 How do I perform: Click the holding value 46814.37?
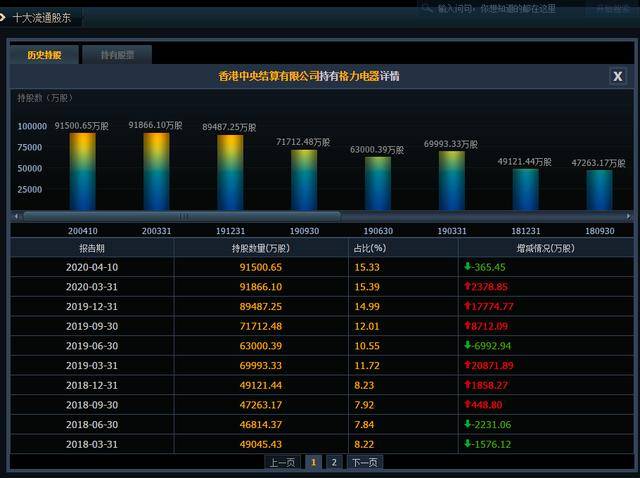click(261, 425)
